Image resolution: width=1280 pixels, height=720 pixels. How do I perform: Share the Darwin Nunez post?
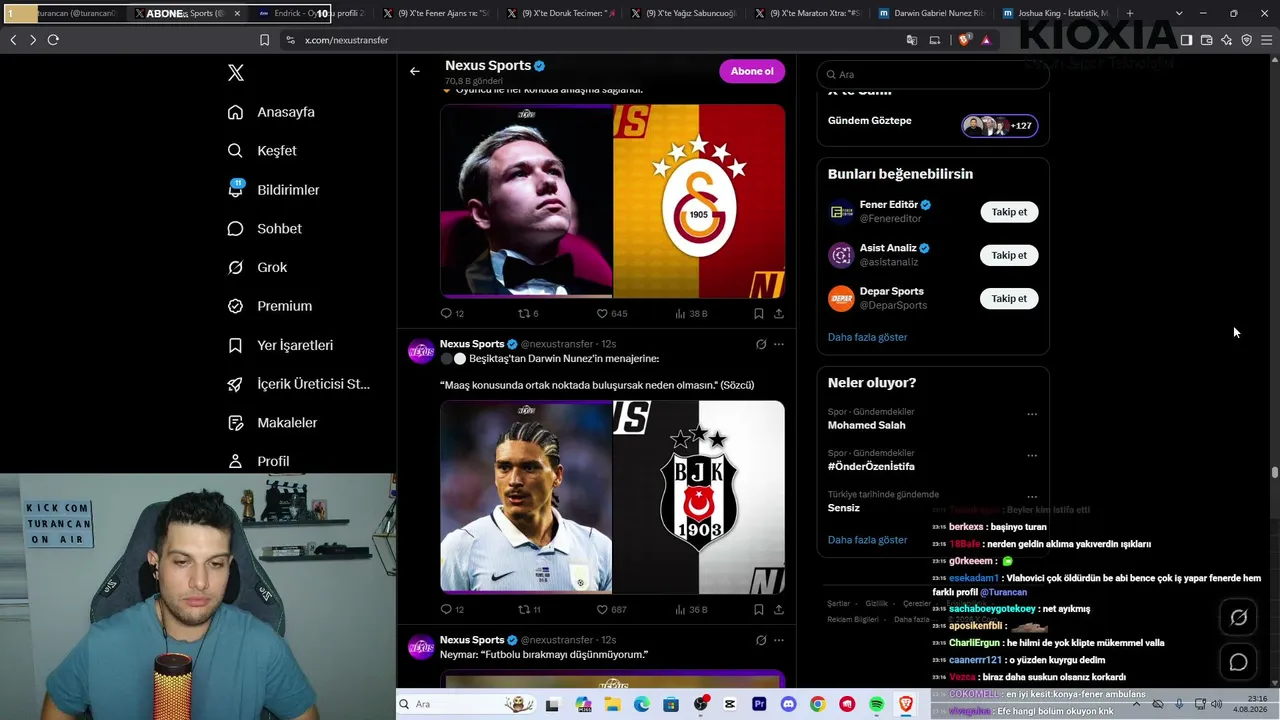pyautogui.click(x=778, y=609)
